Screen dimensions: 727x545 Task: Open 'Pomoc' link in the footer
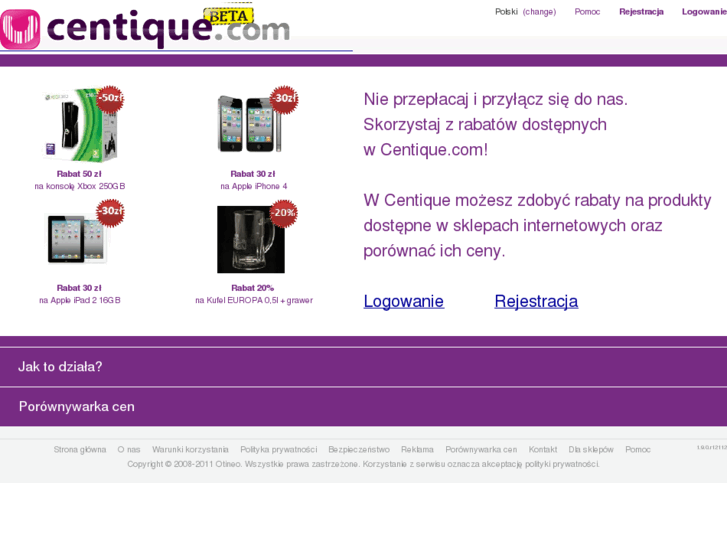point(638,449)
